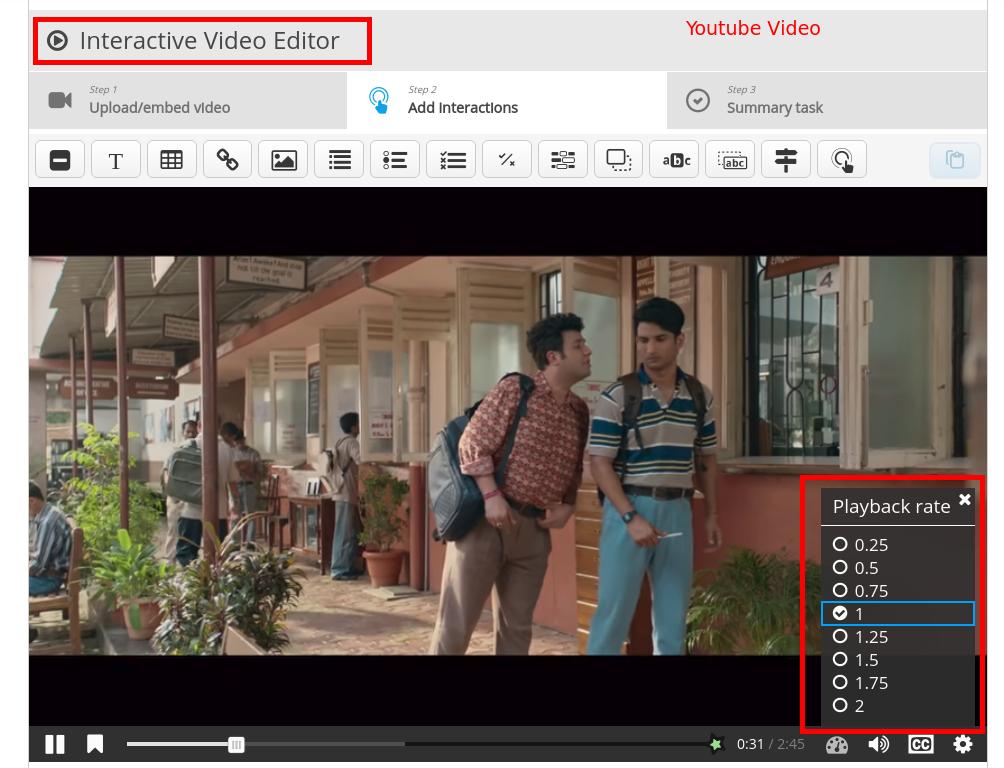Insert a Table interaction
This screenshot has width=1004, height=768.
[172, 159]
